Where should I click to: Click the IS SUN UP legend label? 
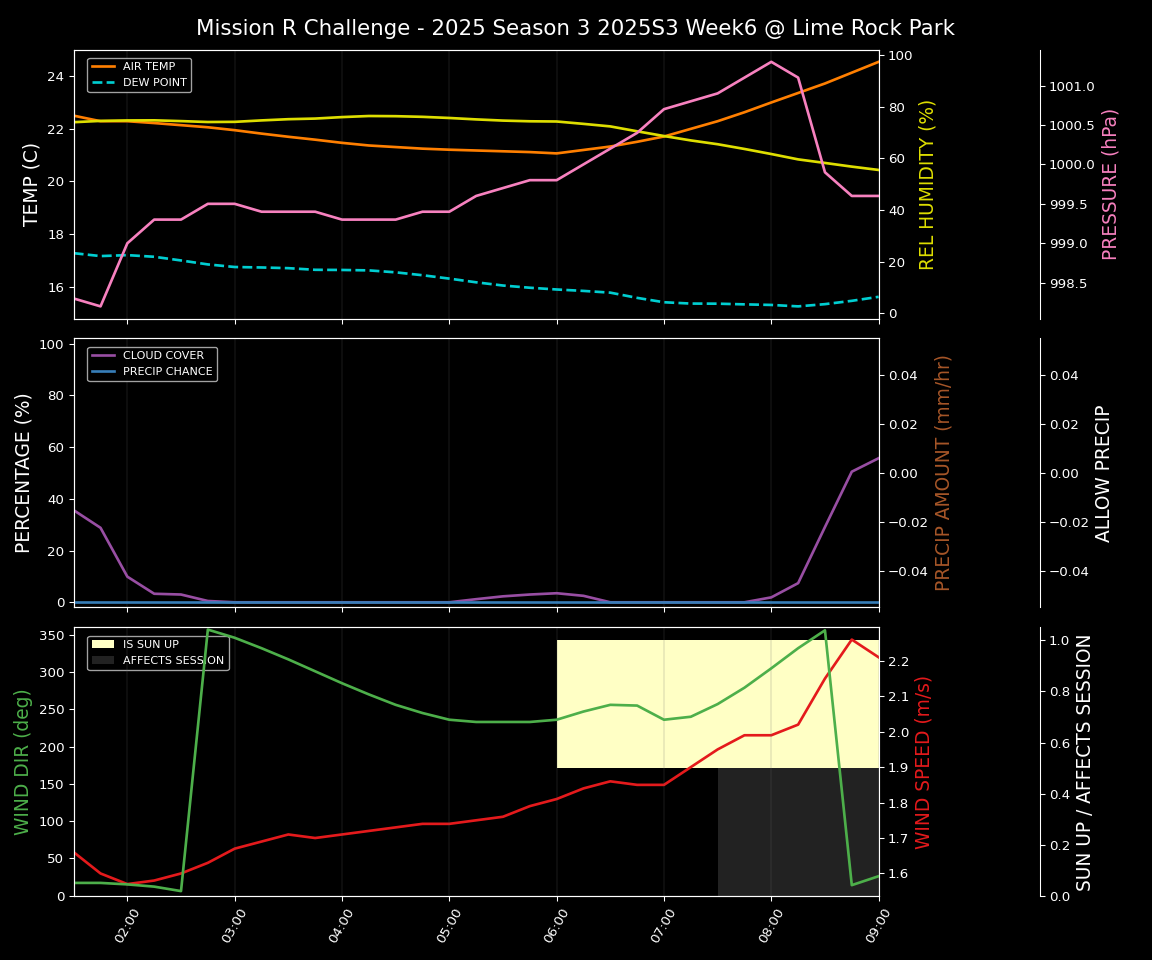(x=151, y=644)
